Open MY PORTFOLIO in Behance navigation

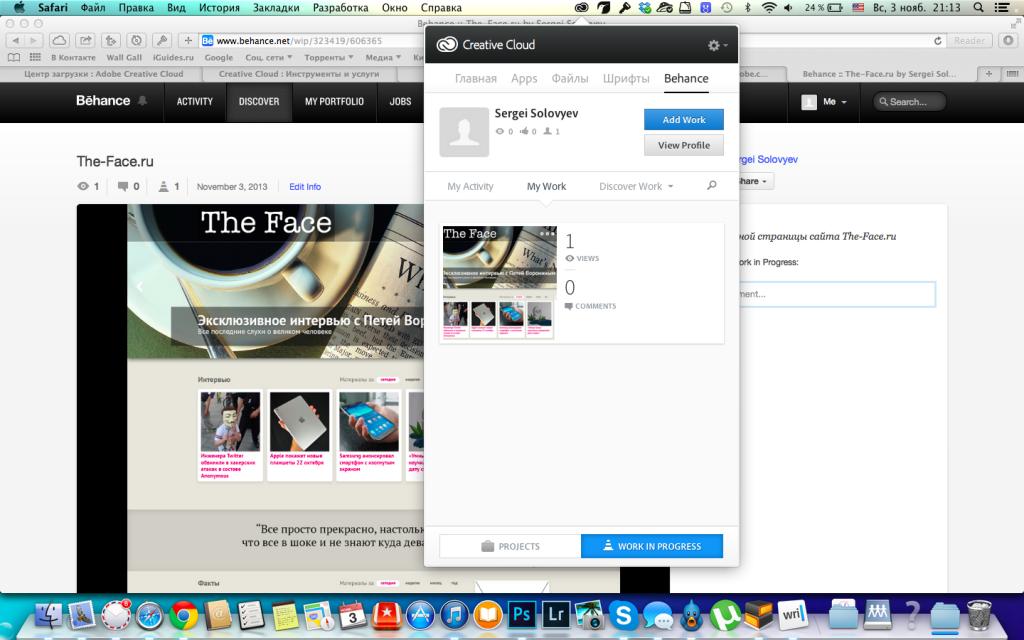[334, 101]
